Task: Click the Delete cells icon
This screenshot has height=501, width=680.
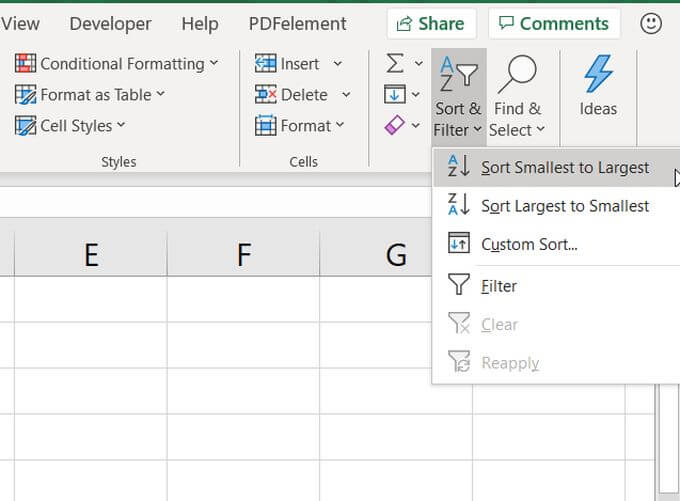Action: 266,95
